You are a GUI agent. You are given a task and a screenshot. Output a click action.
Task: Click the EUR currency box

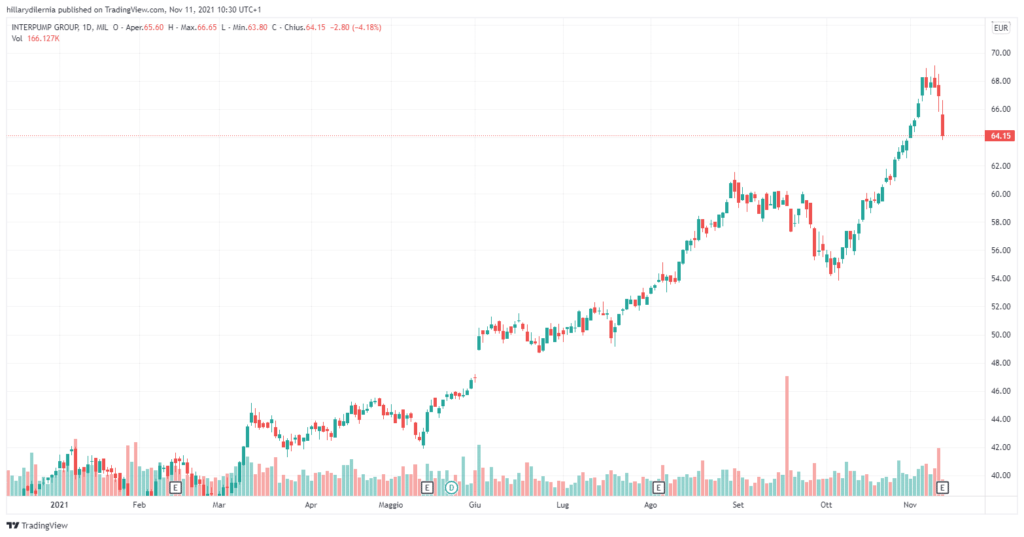pos(999,29)
